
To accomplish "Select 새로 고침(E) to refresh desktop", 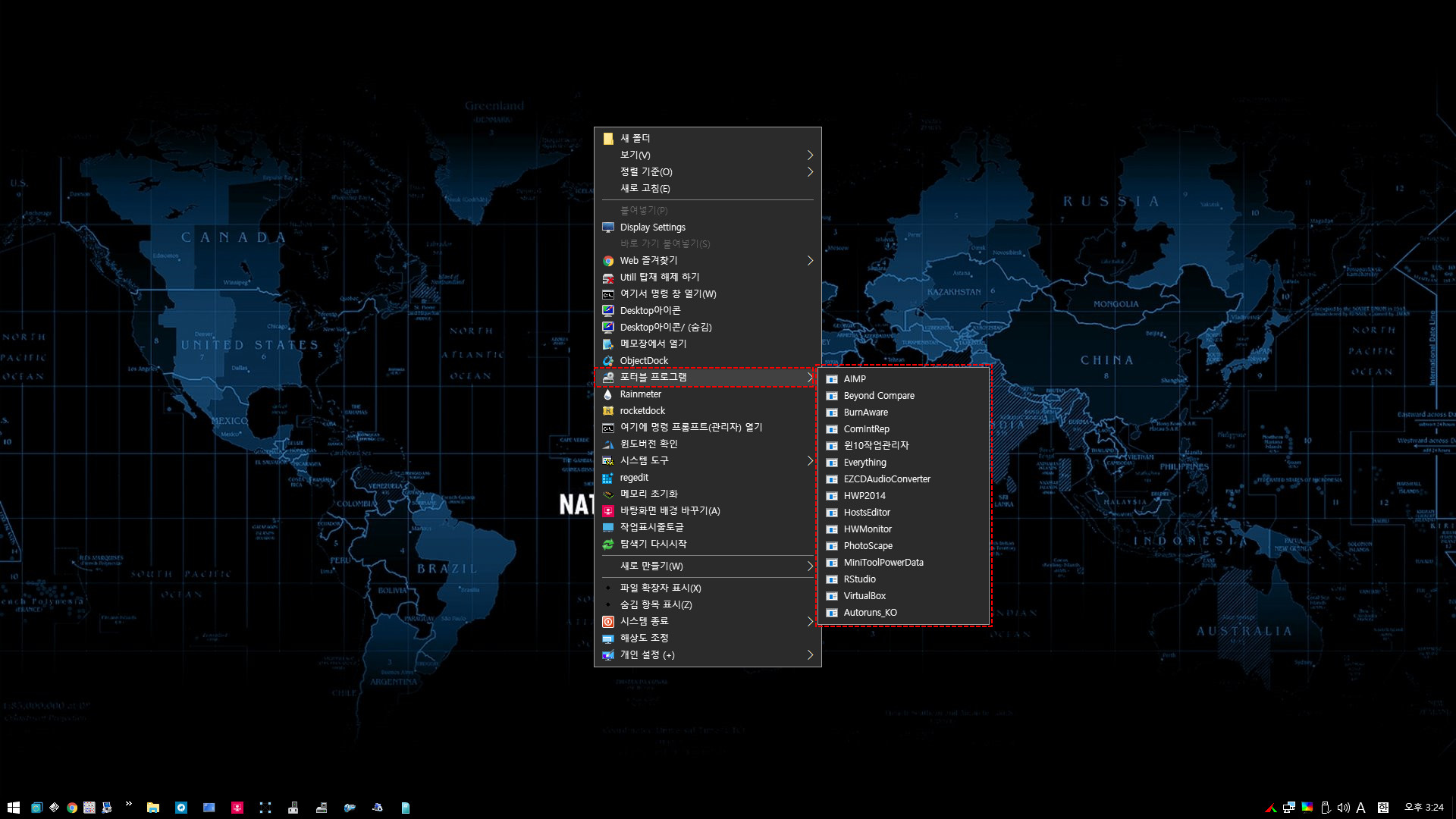I will point(708,188).
